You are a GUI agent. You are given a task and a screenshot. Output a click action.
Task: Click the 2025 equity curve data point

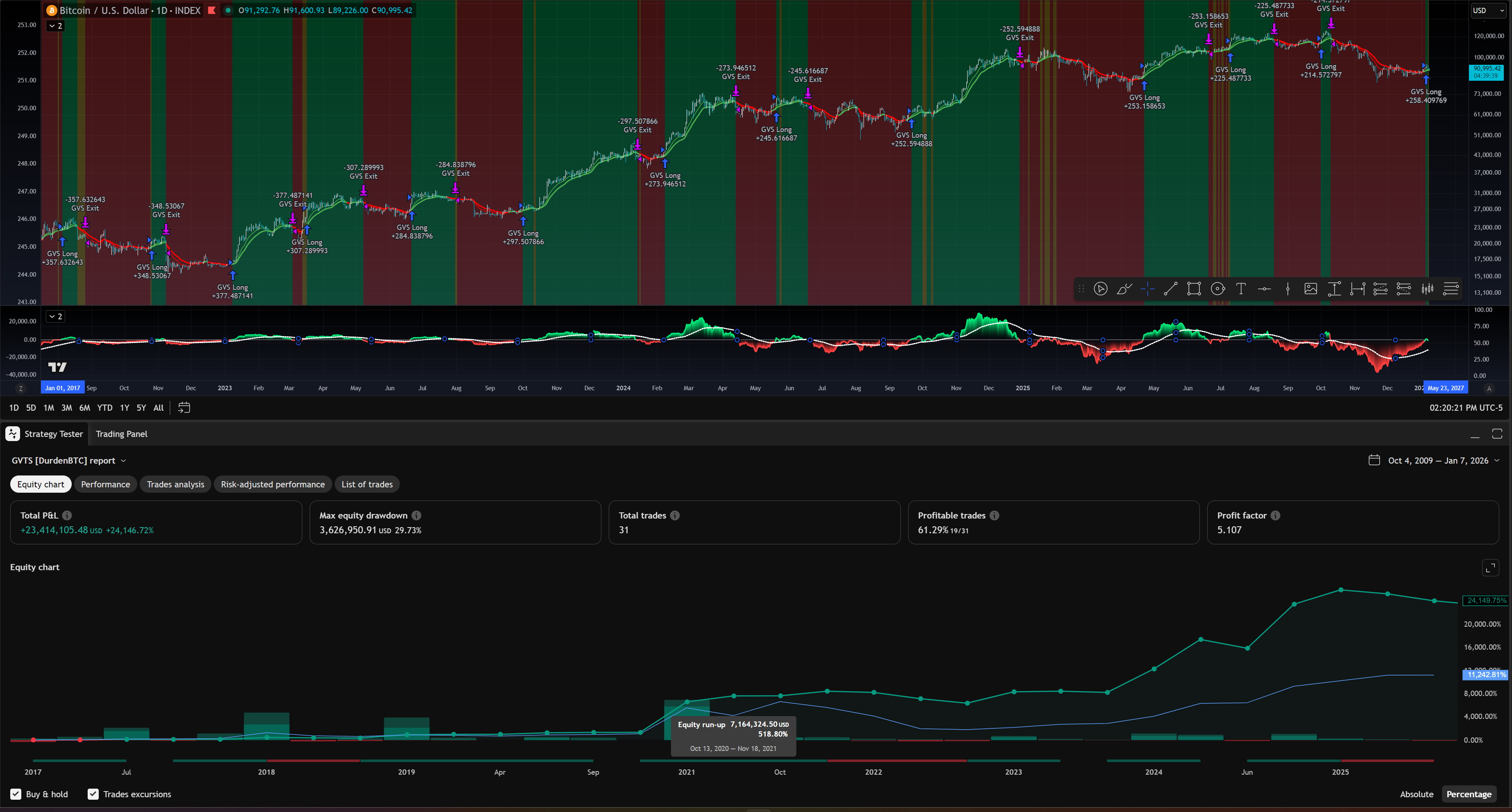(x=1341, y=589)
